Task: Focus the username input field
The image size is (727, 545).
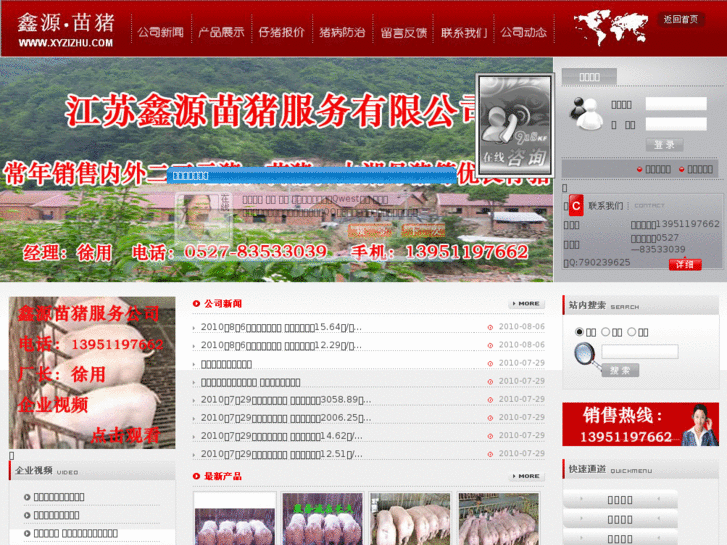Action: (x=676, y=103)
